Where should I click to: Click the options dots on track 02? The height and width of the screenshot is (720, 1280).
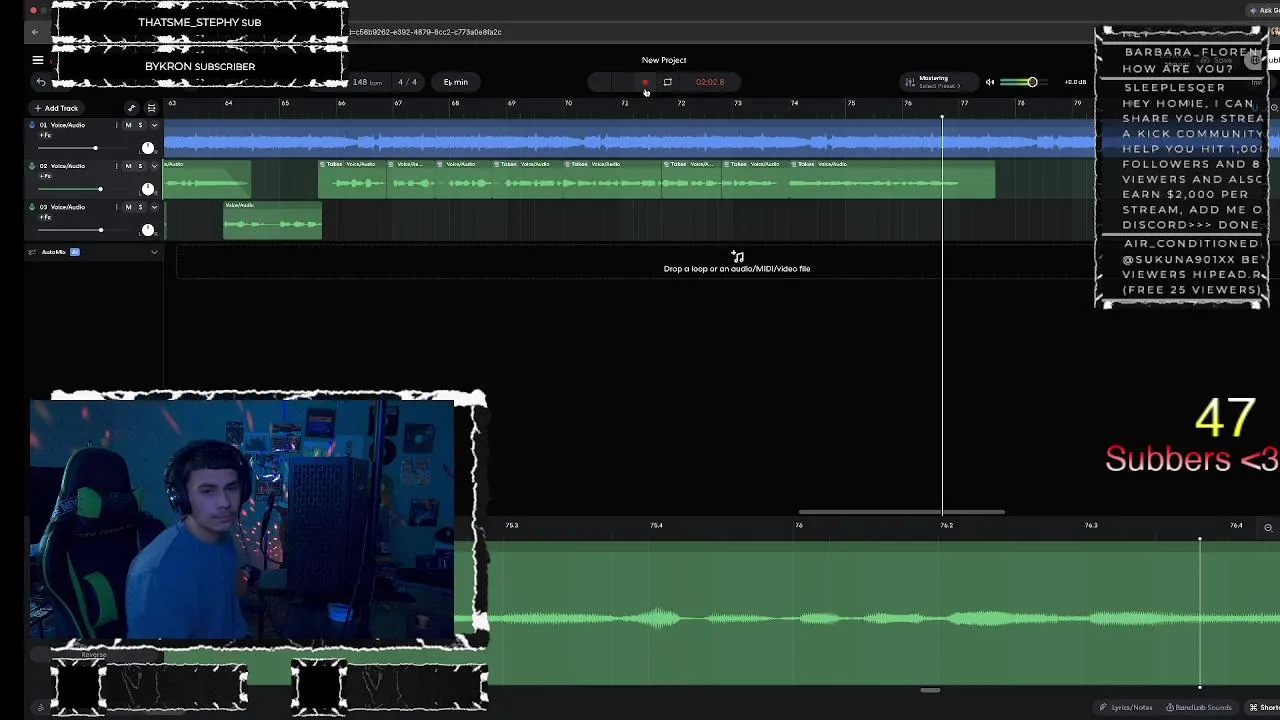point(117,166)
